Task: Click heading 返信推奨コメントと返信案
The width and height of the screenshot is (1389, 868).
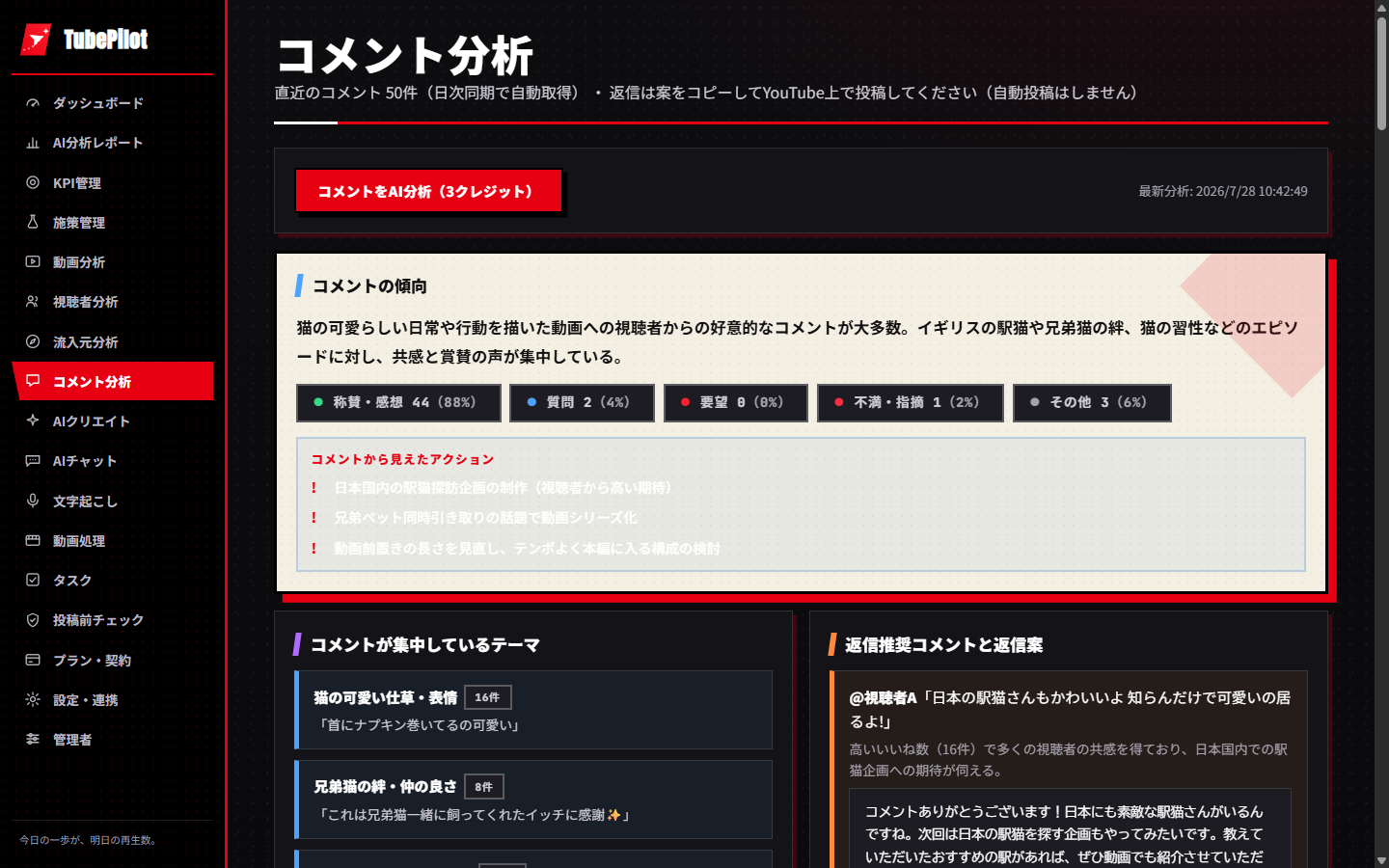Action: (x=943, y=645)
